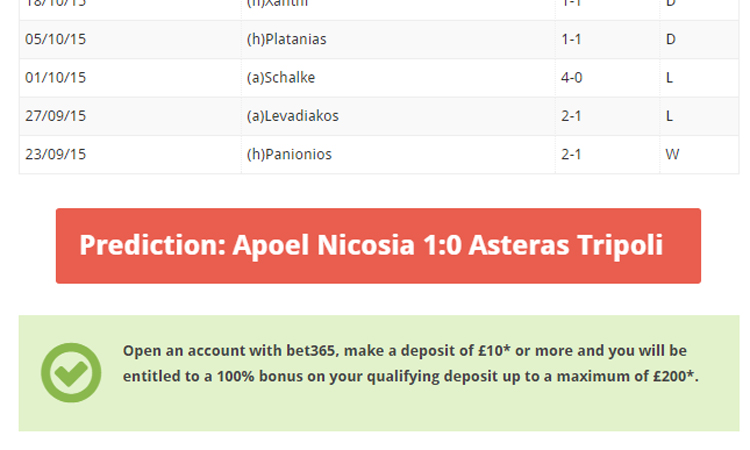Select the (a)Schalke opponent cell
The height and width of the screenshot is (450, 750).
pos(398,77)
